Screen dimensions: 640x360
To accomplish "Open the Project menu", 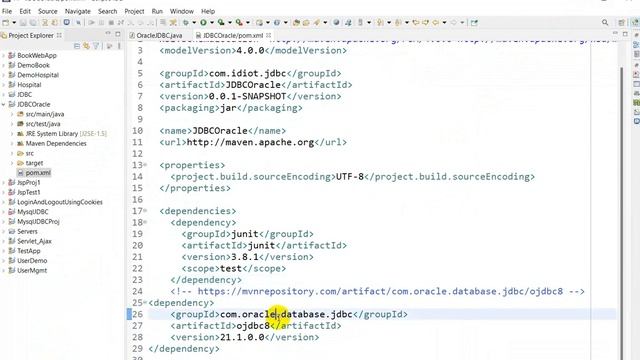I will [x=134, y=11].
